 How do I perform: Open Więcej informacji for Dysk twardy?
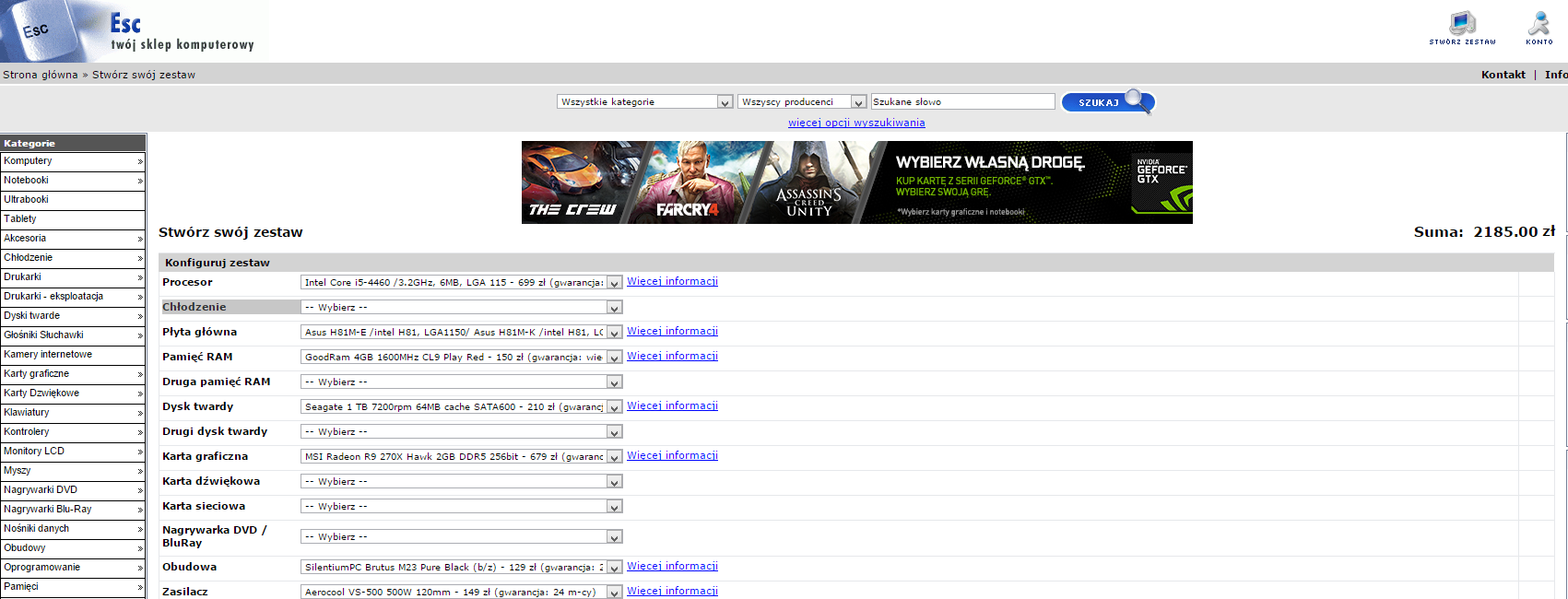click(673, 406)
